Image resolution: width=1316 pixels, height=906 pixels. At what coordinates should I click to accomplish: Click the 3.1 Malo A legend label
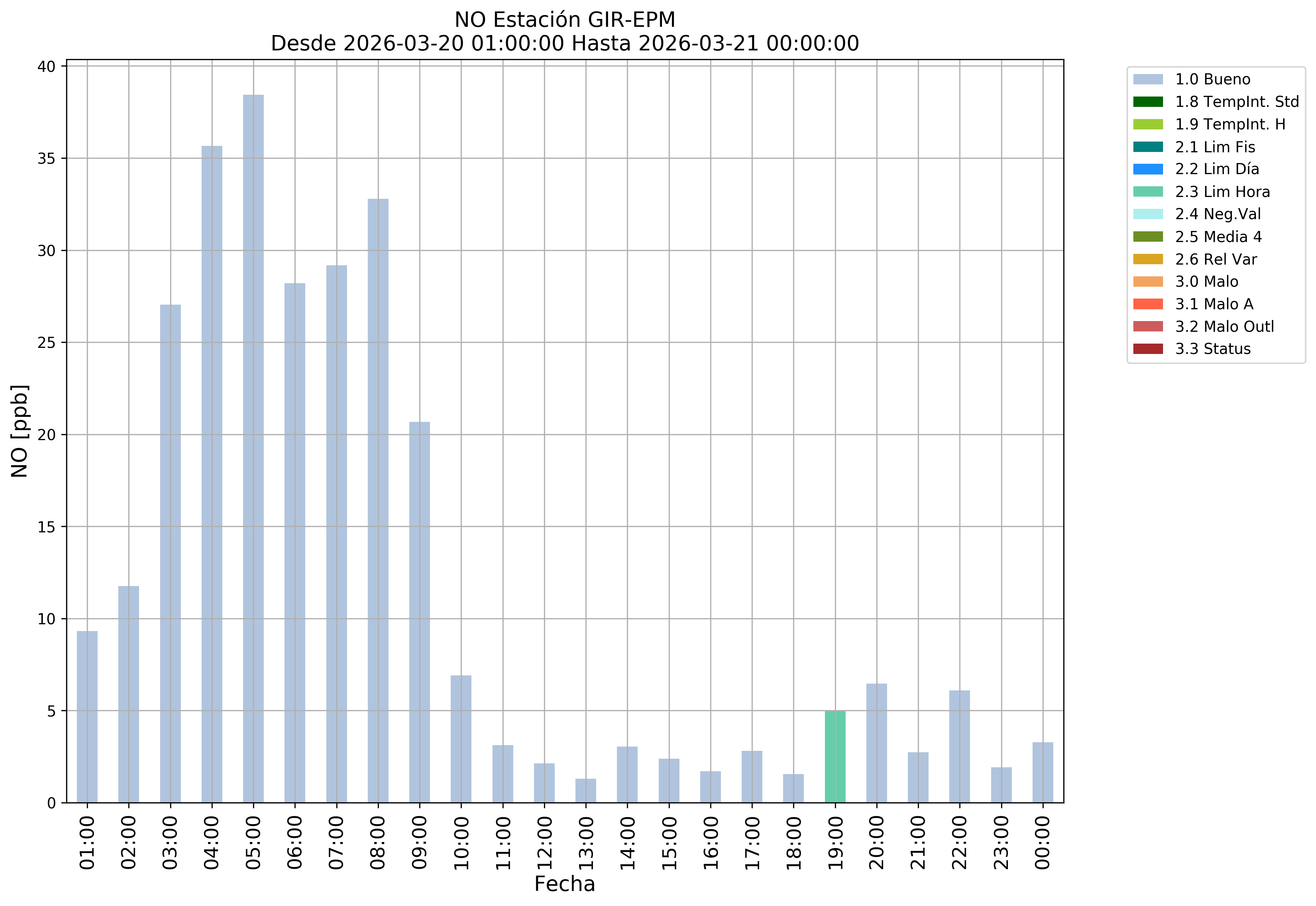coord(1214,304)
